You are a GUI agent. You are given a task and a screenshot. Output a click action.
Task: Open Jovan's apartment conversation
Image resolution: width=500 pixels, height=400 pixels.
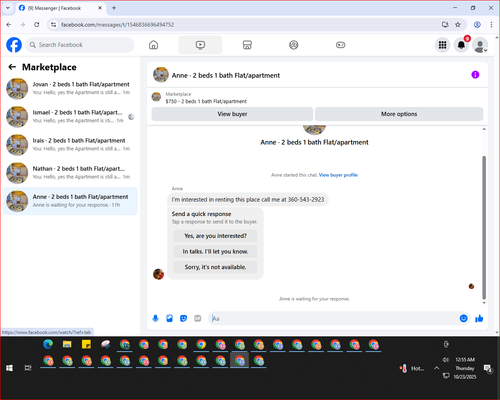pyautogui.click(x=70, y=89)
